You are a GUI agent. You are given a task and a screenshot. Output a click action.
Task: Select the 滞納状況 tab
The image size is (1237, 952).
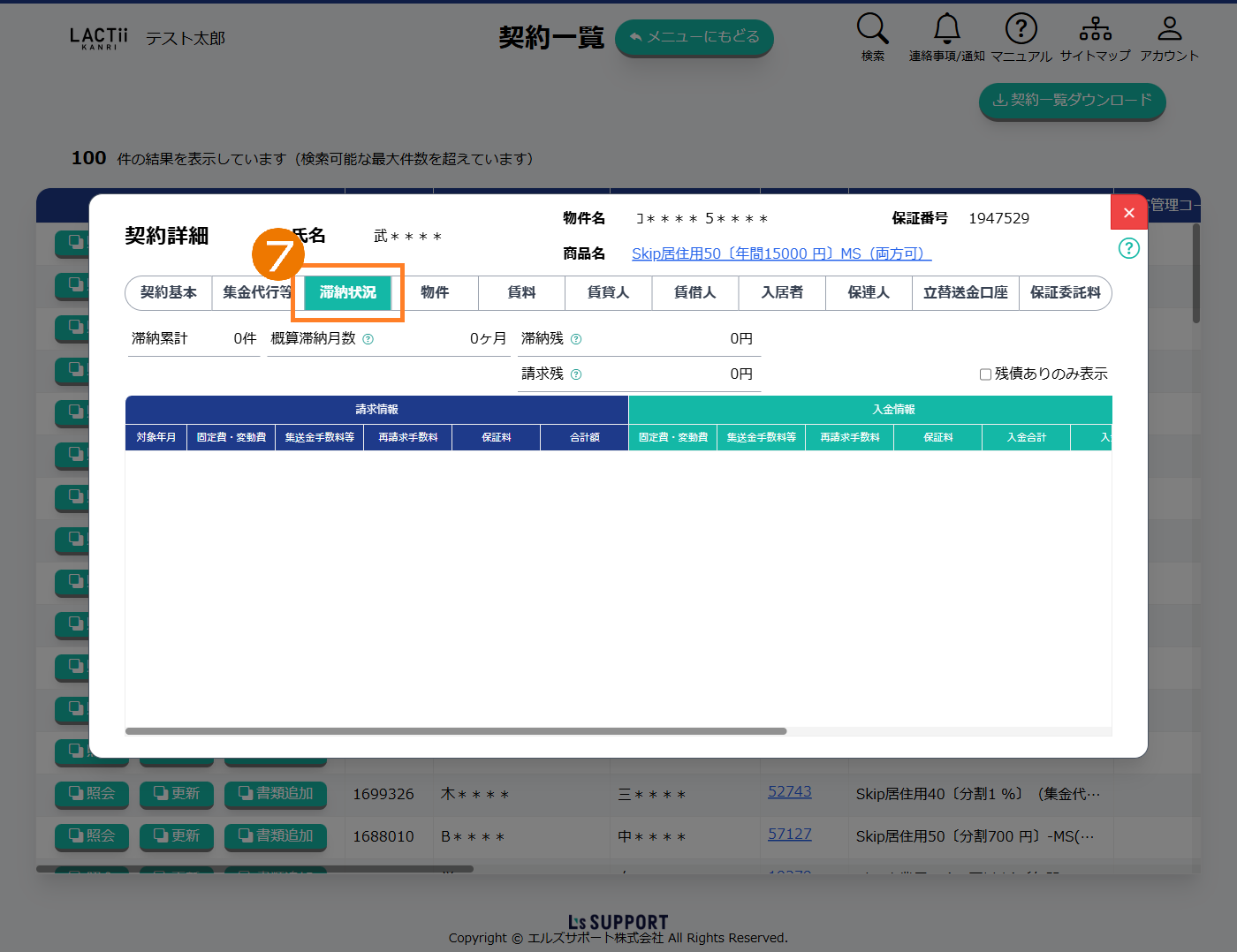[x=347, y=293]
